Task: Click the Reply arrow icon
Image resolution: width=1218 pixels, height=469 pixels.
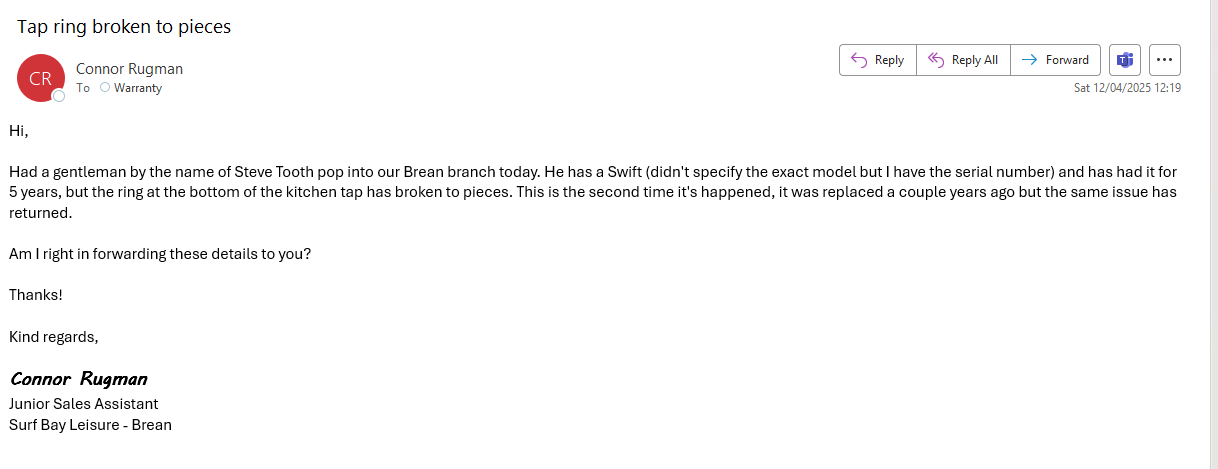Action: point(858,60)
